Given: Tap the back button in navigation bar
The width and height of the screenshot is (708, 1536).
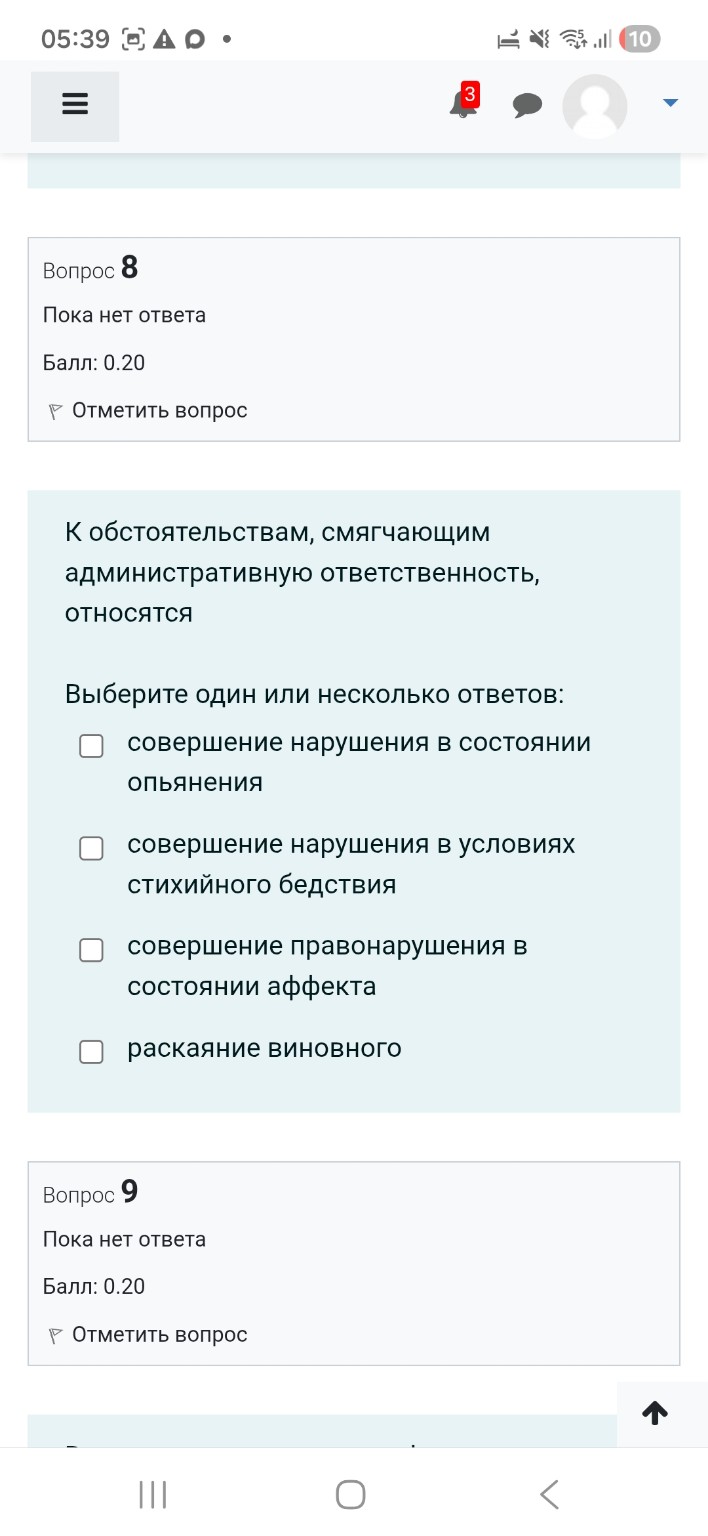Looking at the screenshot, I should pos(548,1494).
